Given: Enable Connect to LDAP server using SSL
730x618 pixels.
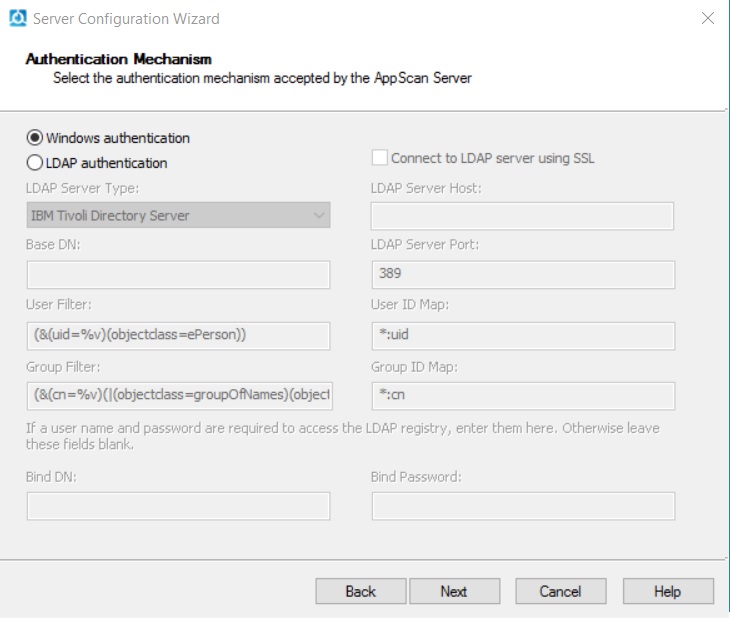Looking at the screenshot, I should pos(379,158).
